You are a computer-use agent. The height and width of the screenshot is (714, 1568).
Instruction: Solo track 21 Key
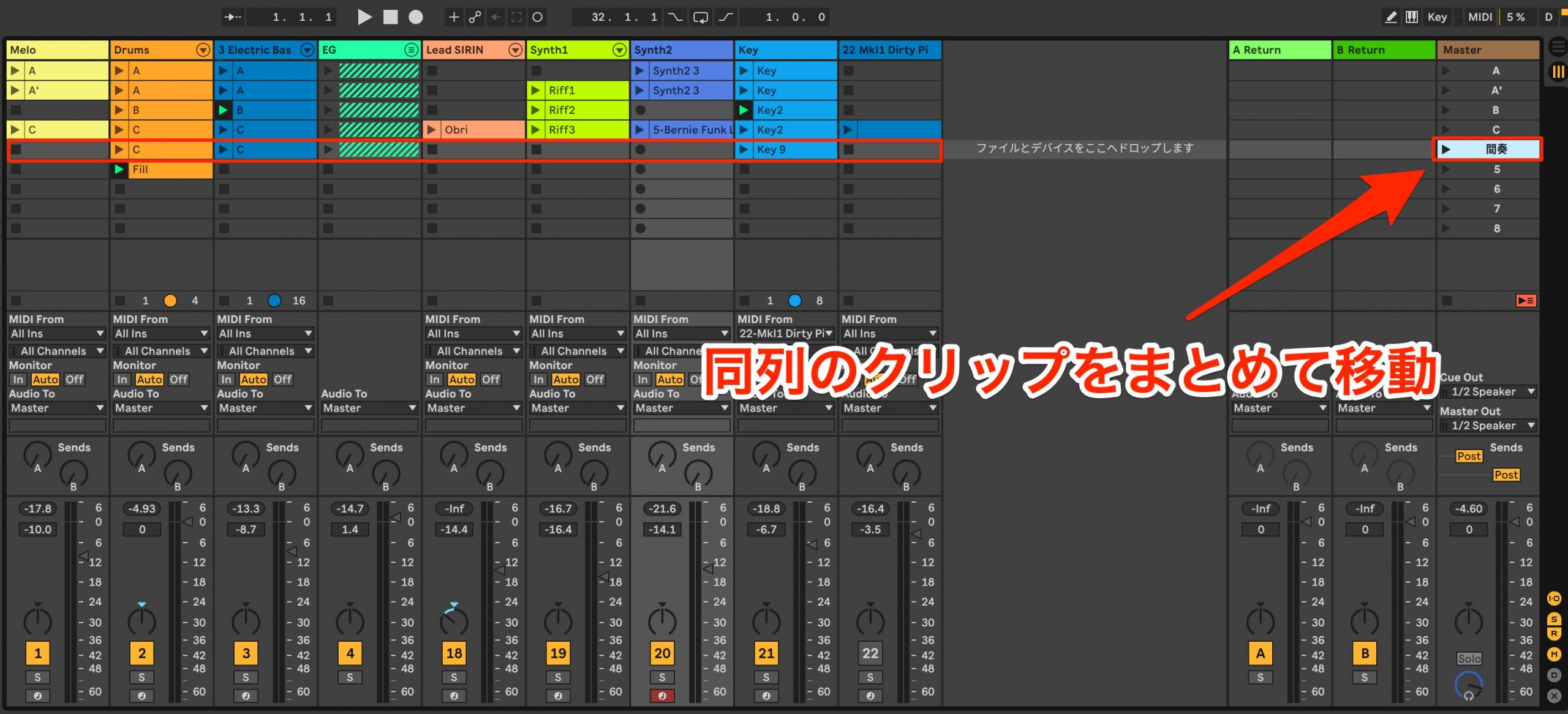point(766,677)
